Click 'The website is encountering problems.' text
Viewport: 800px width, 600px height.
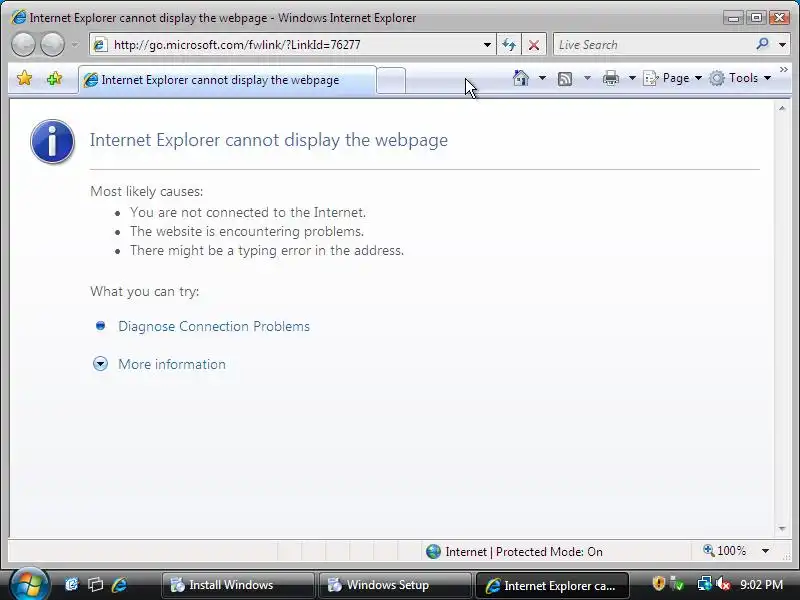[x=247, y=232]
